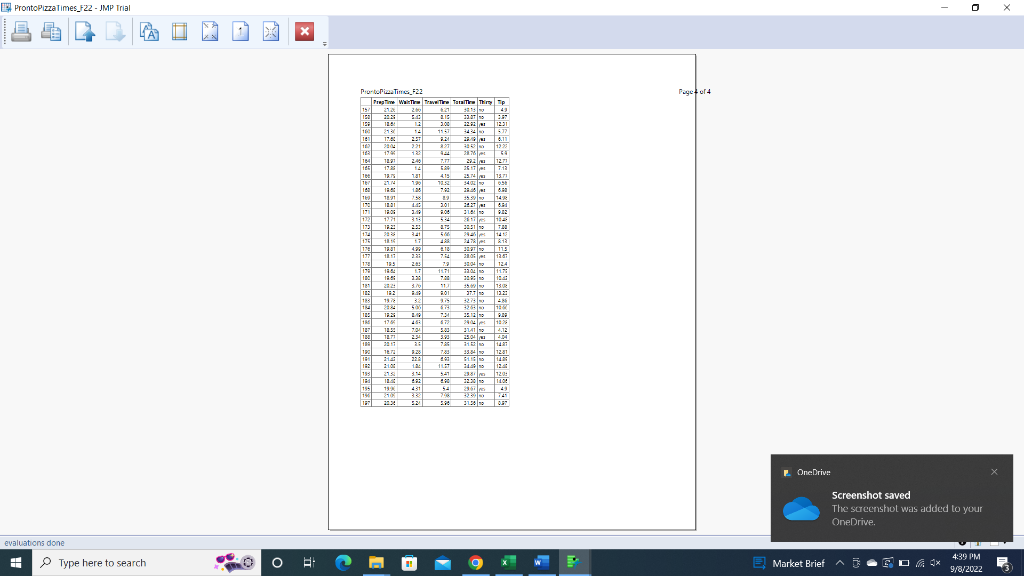
Task: Open File Explorer from the taskbar
Action: (x=376, y=562)
